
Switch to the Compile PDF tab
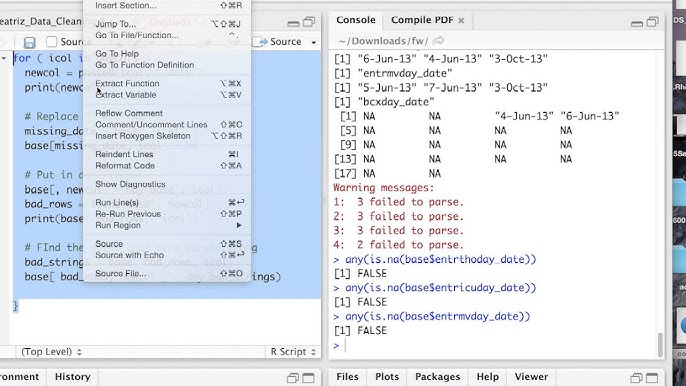click(422, 20)
